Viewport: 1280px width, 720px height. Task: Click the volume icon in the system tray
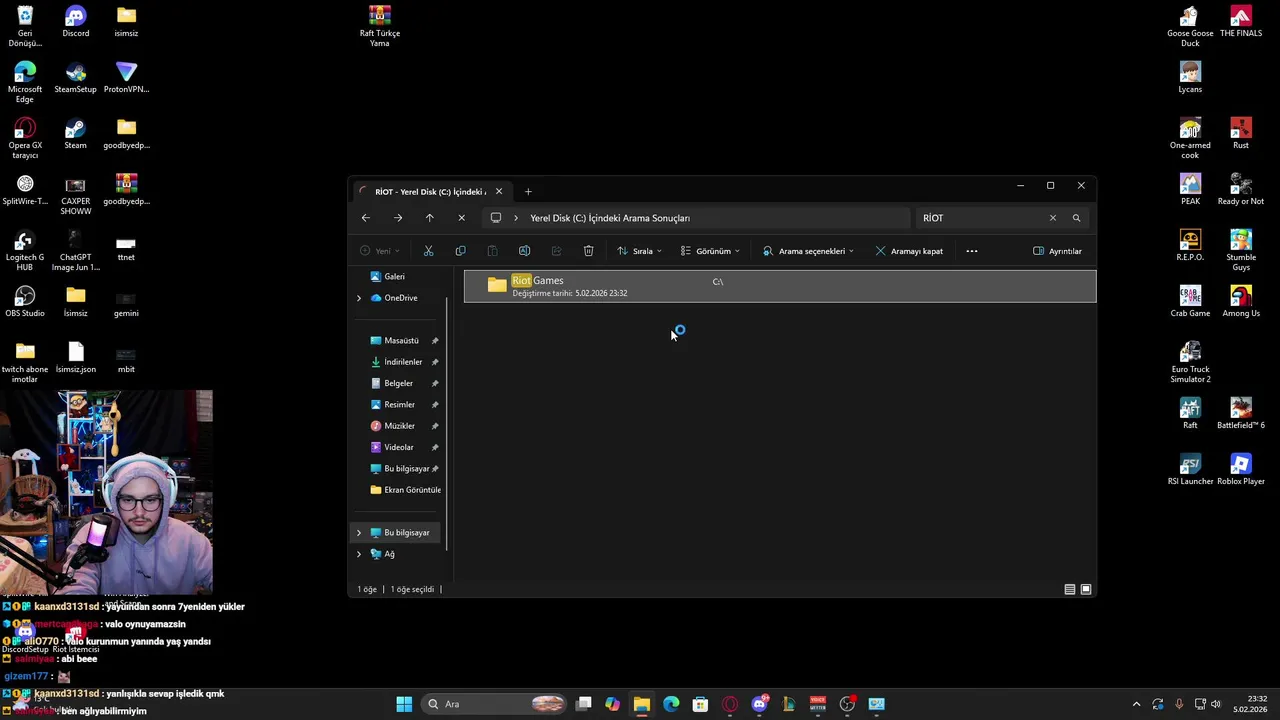1216,704
